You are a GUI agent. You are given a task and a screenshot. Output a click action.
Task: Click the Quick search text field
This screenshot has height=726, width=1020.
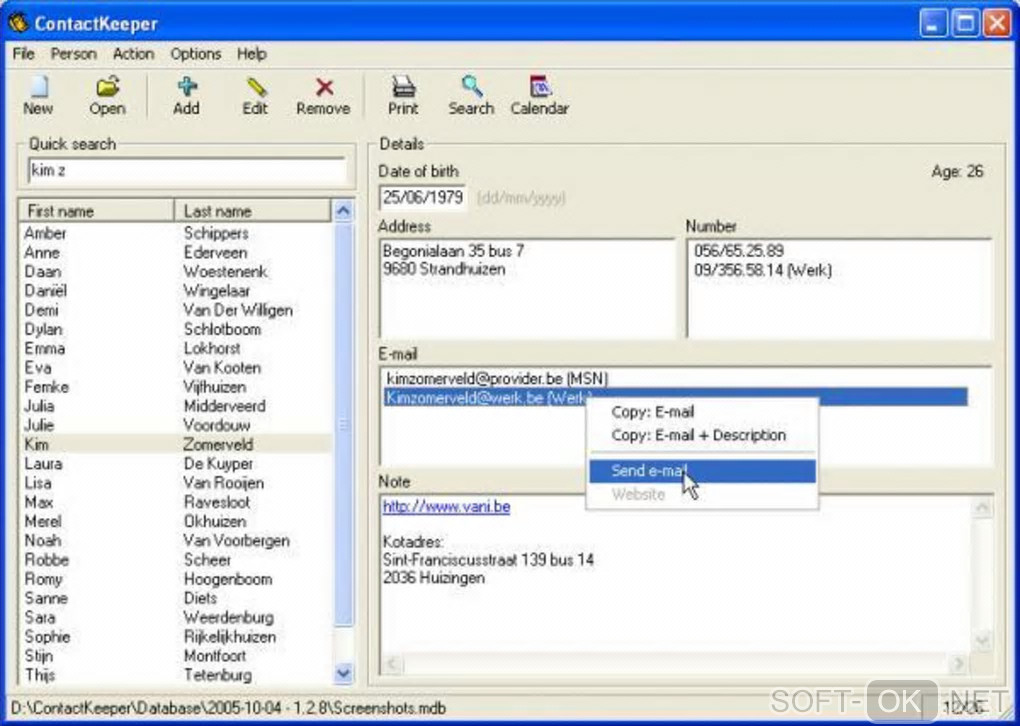(x=186, y=171)
